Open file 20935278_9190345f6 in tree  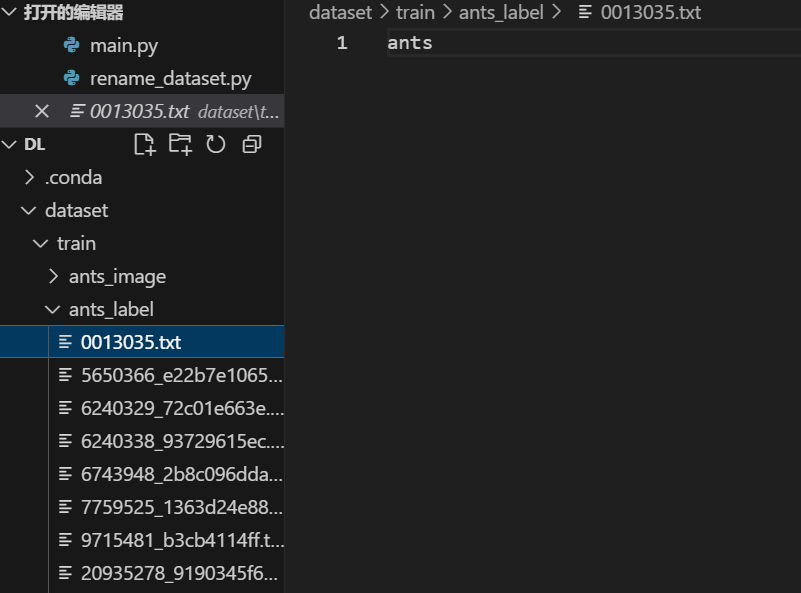tap(179, 573)
